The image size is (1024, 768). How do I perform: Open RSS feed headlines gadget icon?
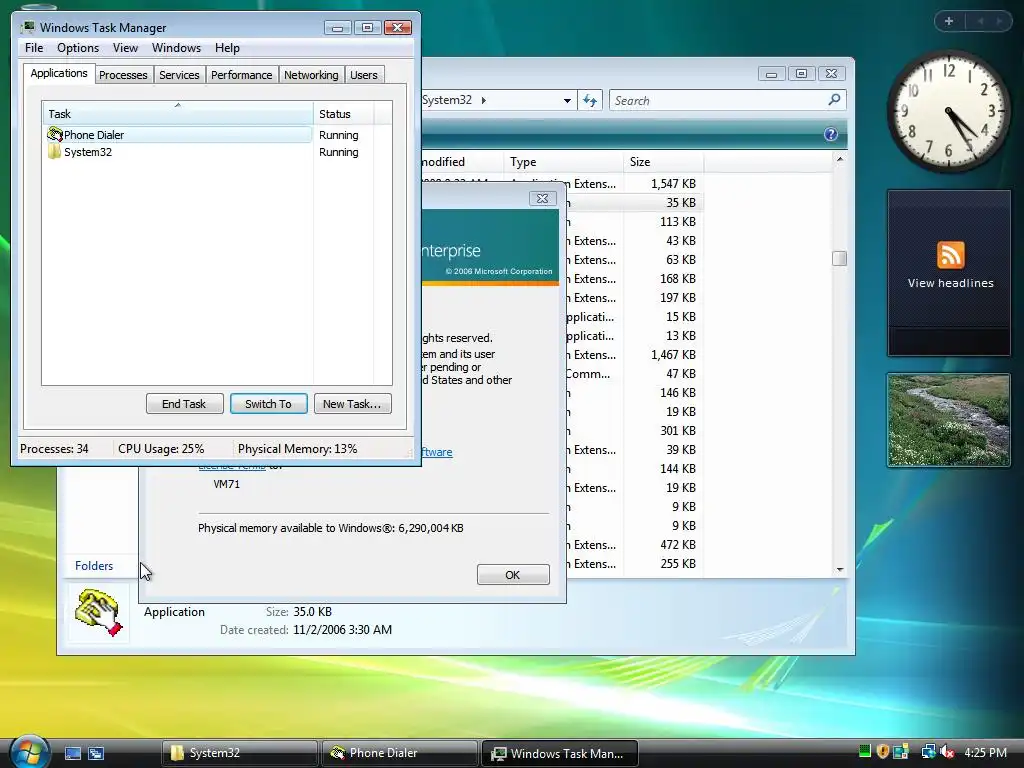[x=950, y=255]
